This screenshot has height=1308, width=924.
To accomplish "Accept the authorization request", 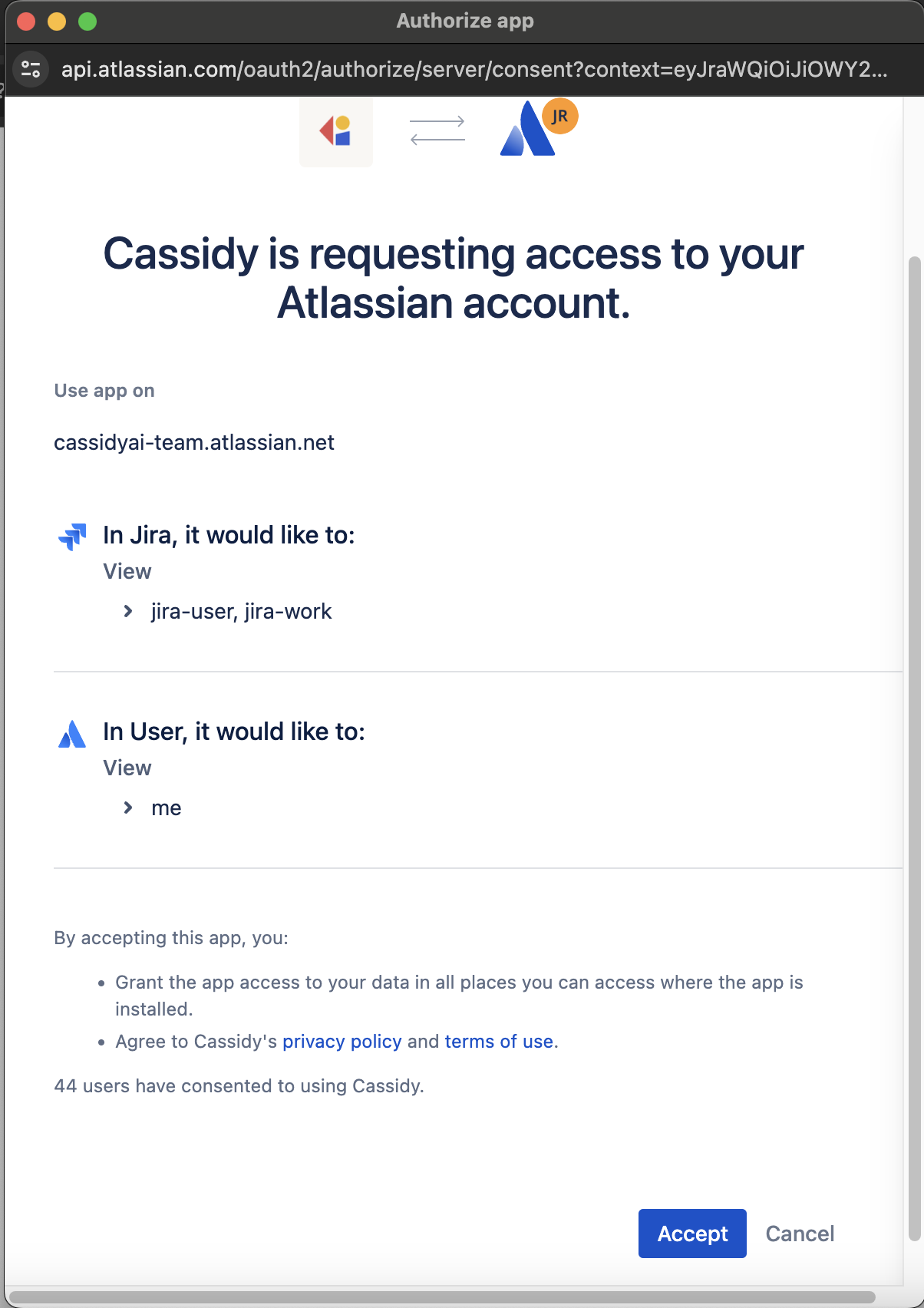I will pos(691,1234).
